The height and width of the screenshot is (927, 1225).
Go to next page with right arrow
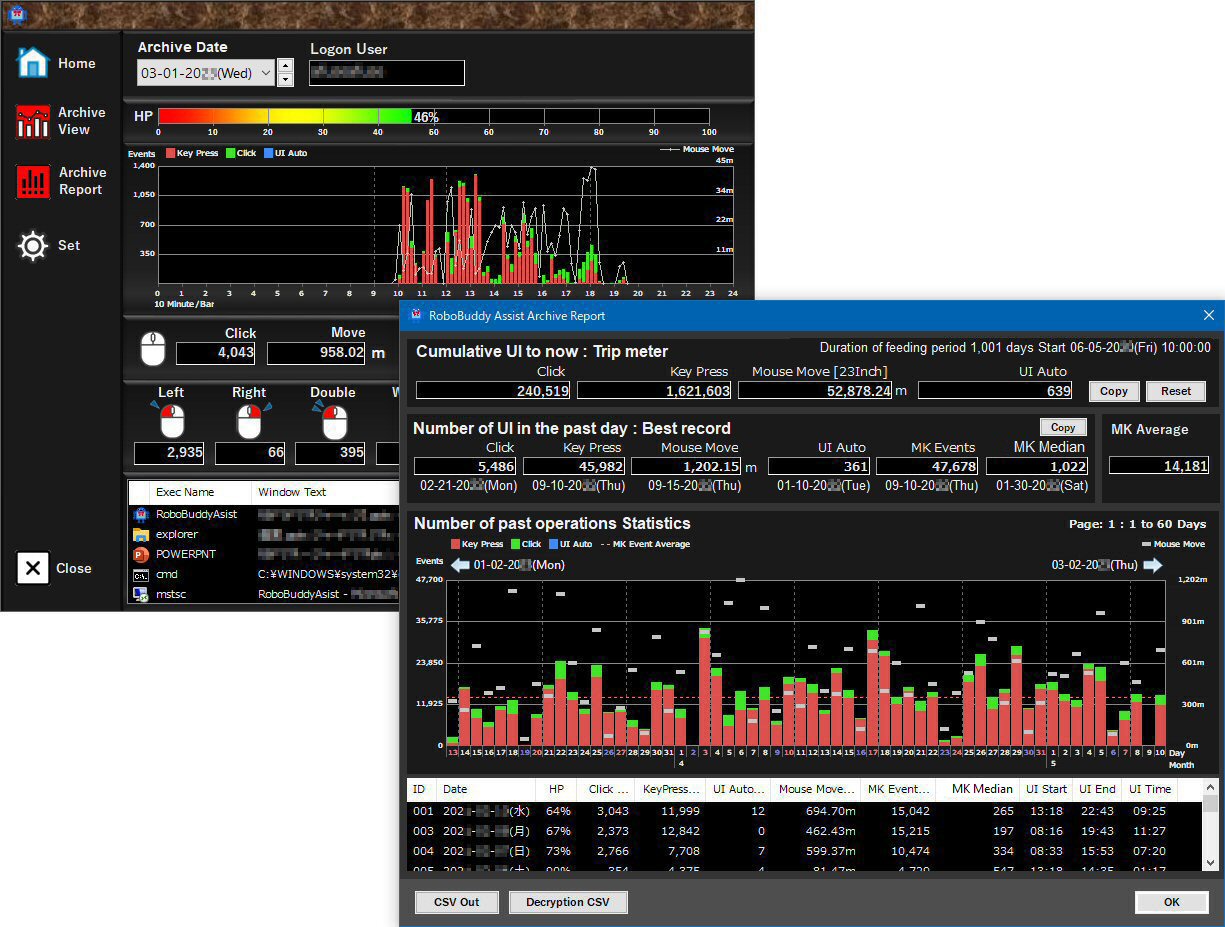pos(1153,565)
